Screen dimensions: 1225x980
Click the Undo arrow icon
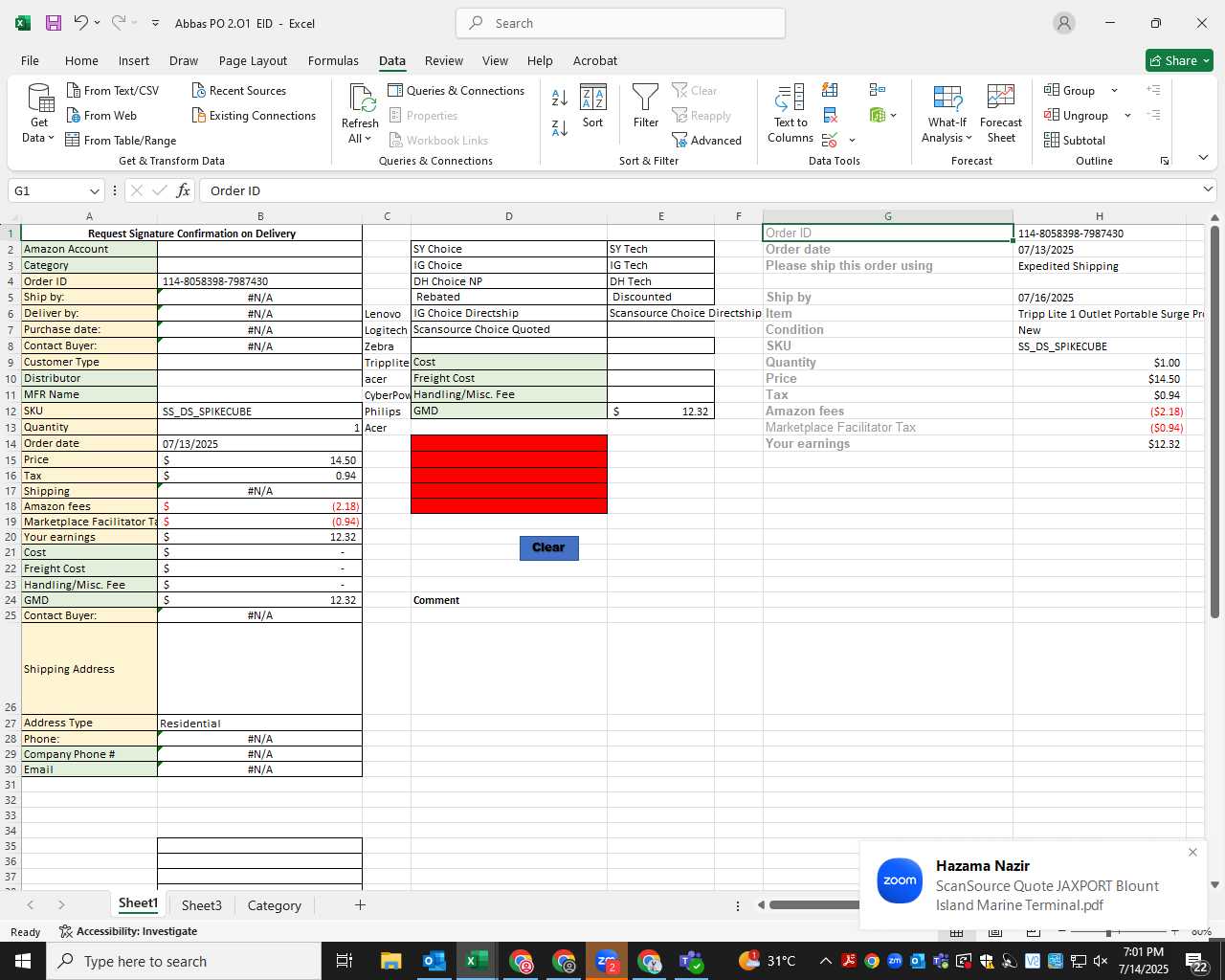81,23
